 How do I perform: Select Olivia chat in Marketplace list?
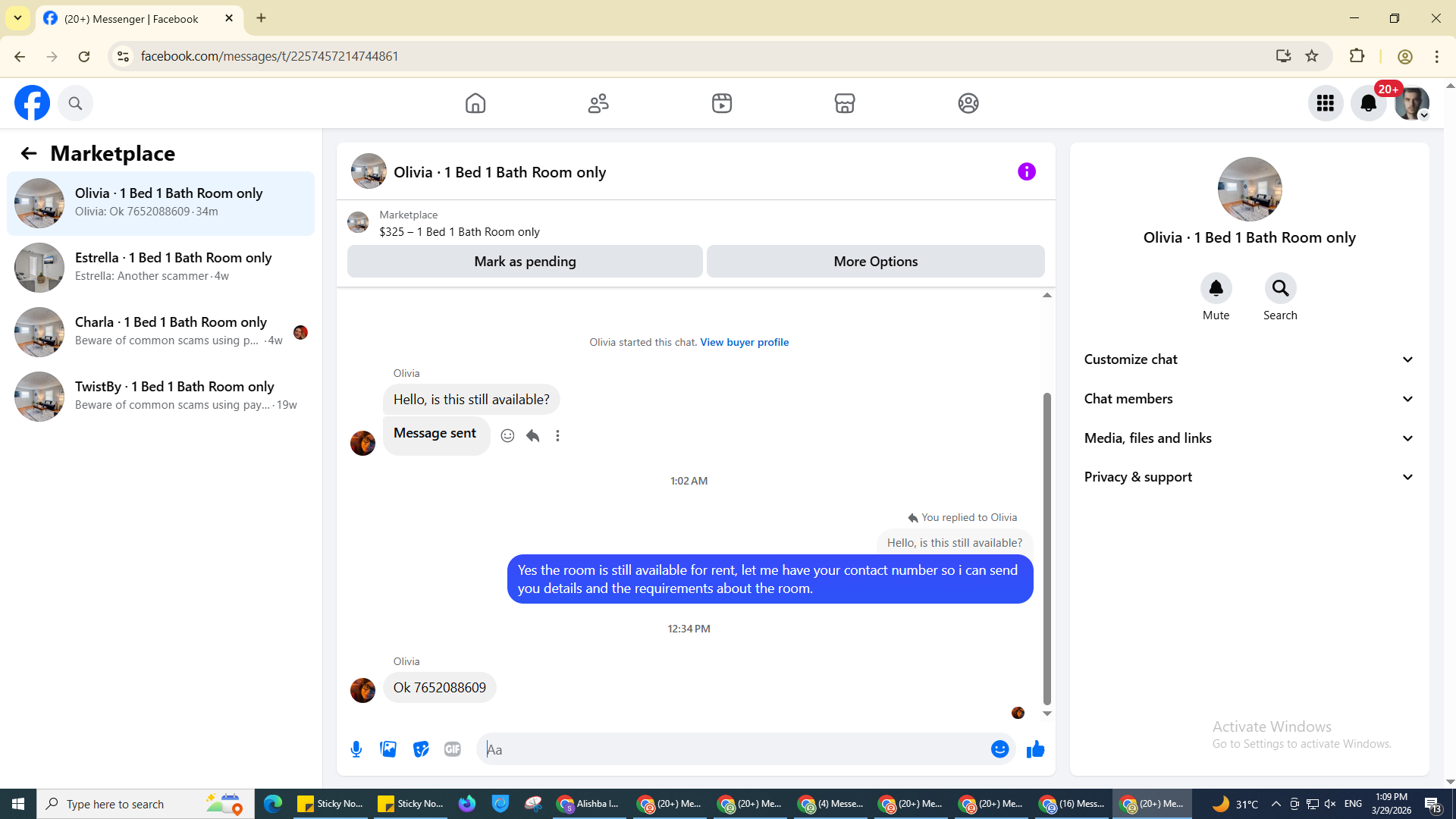tap(161, 203)
